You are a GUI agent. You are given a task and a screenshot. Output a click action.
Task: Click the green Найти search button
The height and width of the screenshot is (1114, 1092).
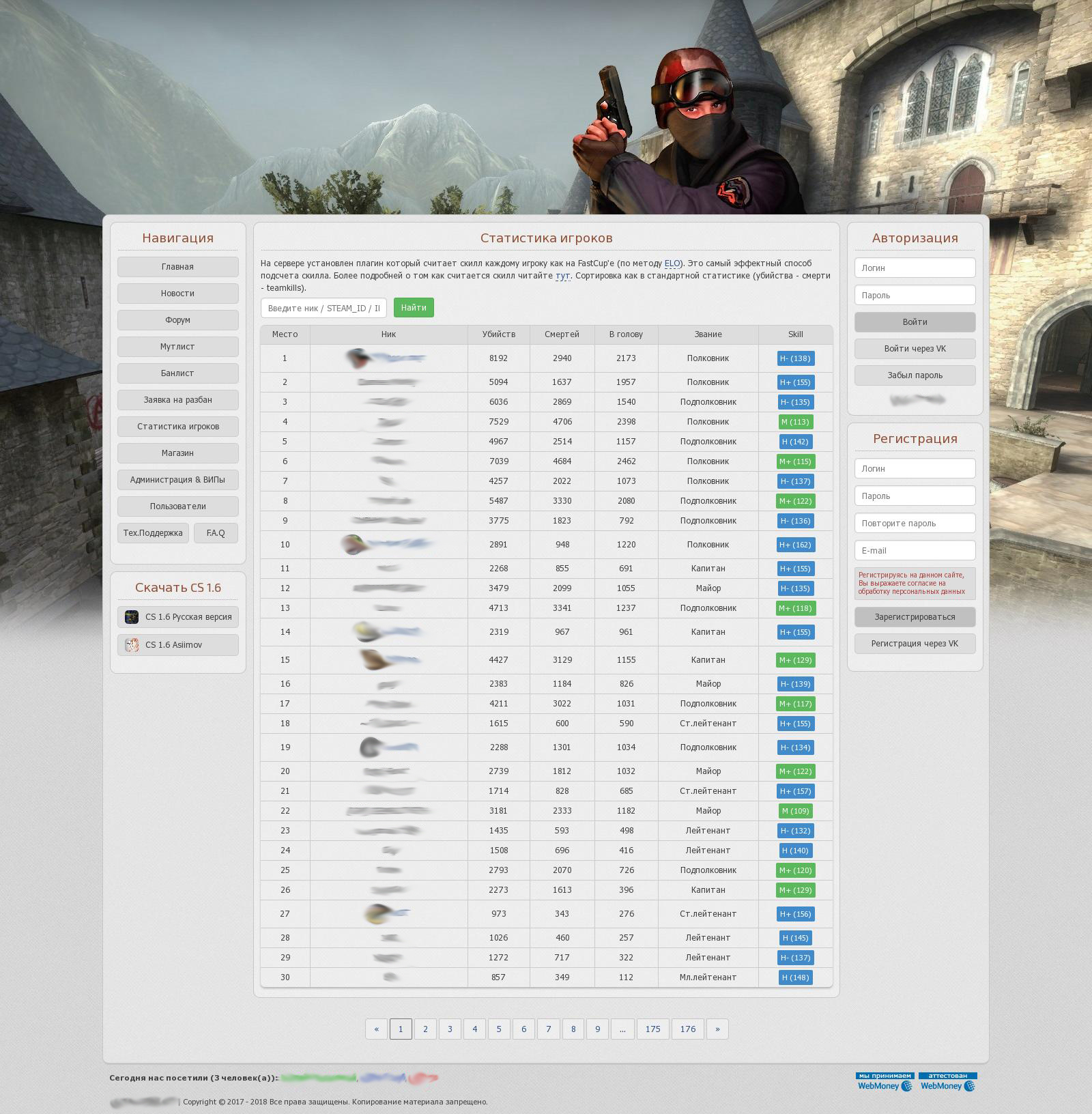(414, 308)
